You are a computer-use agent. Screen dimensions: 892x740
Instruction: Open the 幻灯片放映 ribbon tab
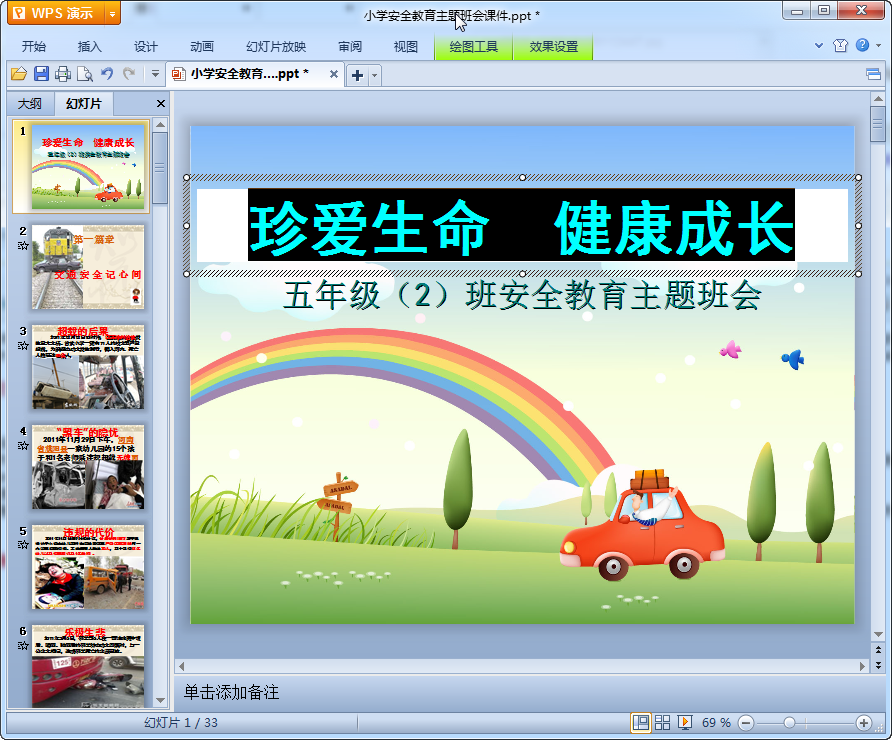[276, 47]
